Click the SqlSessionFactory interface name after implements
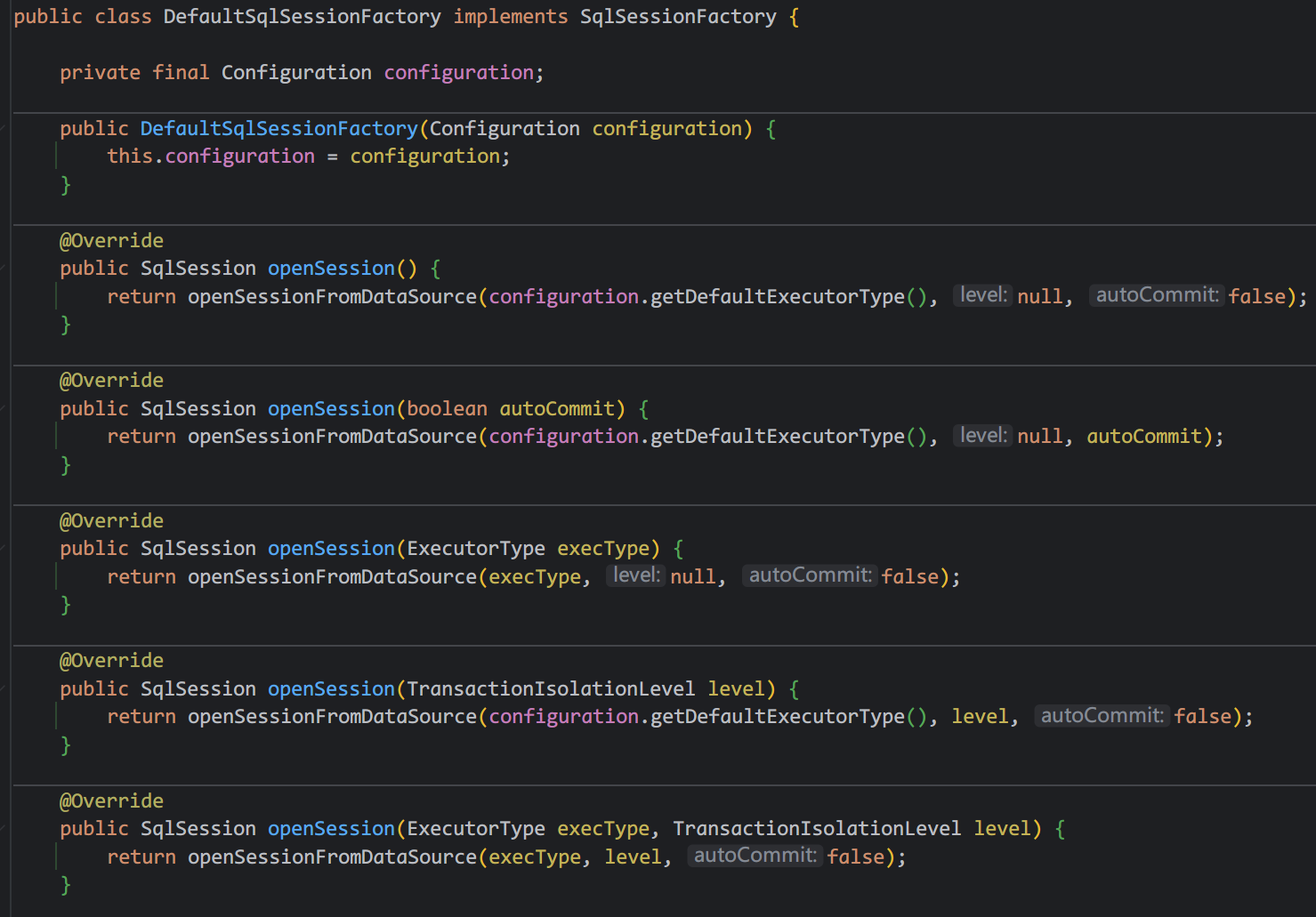Image resolution: width=1316 pixels, height=917 pixels. click(677, 17)
